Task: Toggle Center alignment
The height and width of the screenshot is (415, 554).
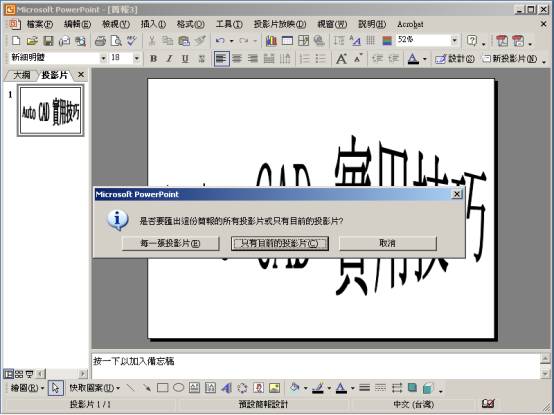Action: tap(237, 59)
